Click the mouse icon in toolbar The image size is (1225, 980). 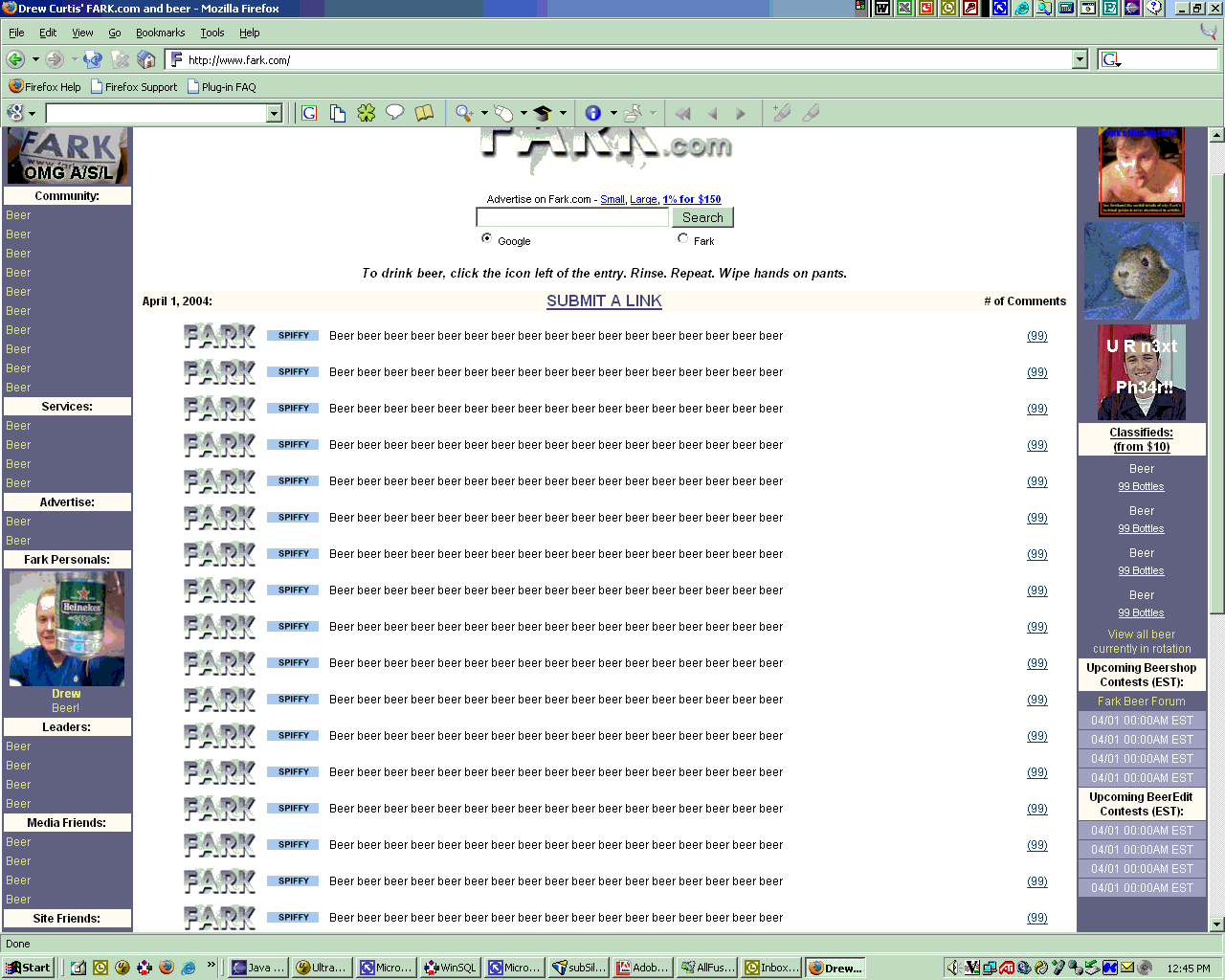point(503,113)
